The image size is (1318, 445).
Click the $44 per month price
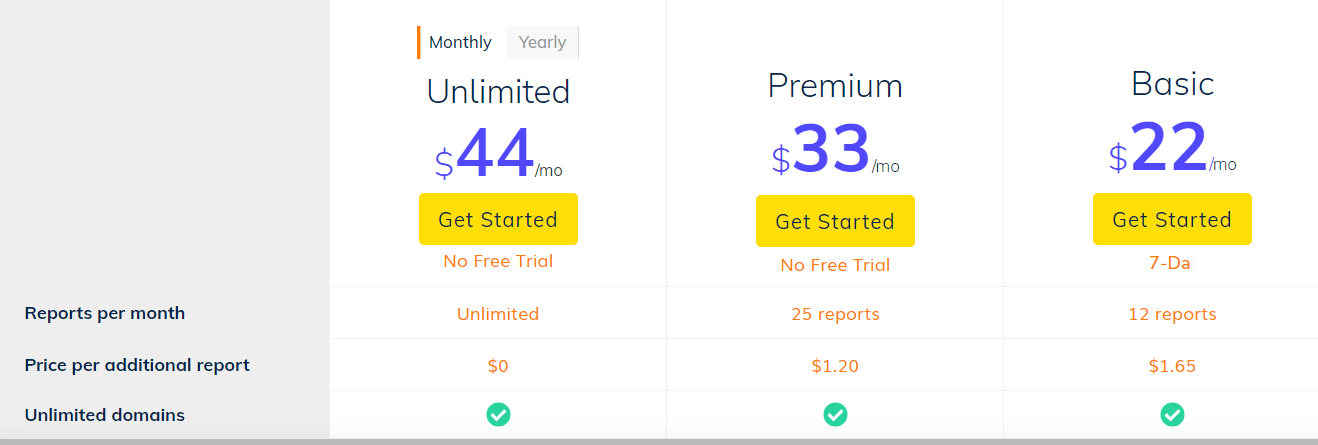point(498,154)
